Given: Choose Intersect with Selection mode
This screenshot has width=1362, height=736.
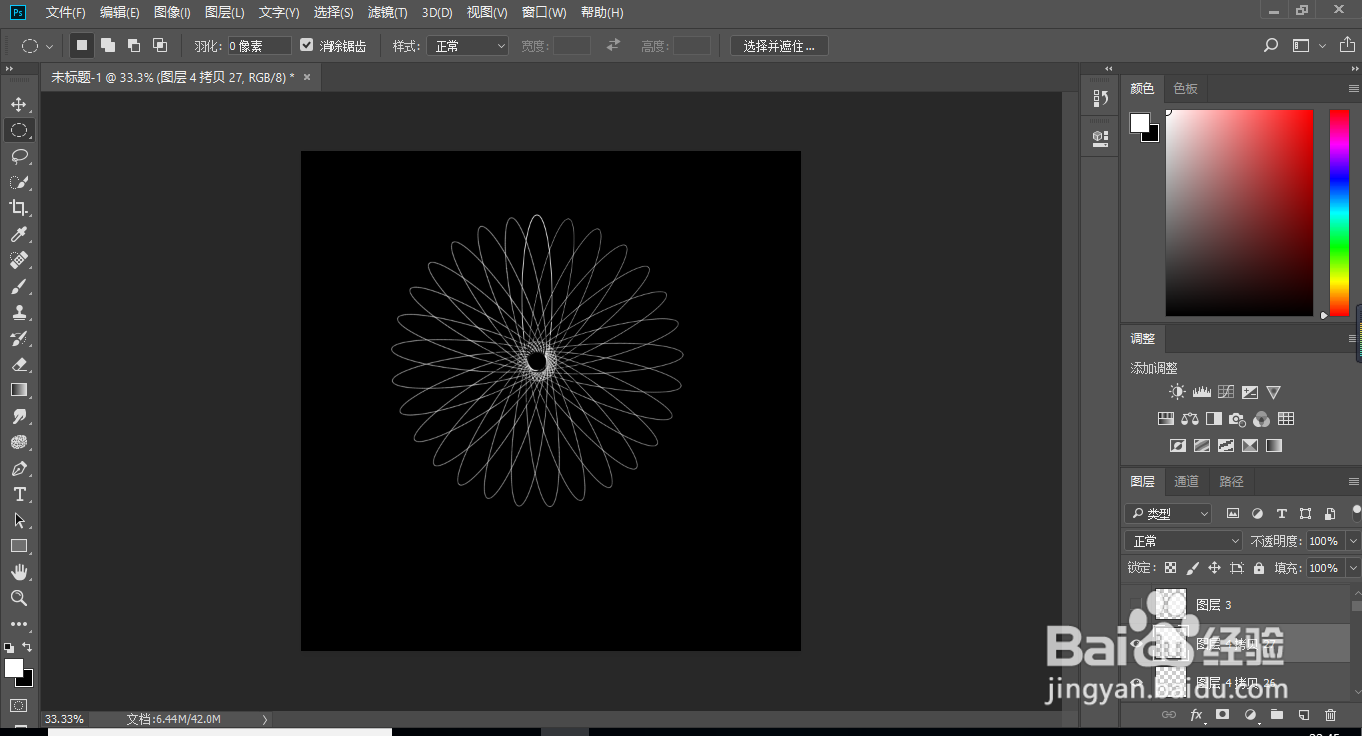Looking at the screenshot, I should click(159, 45).
